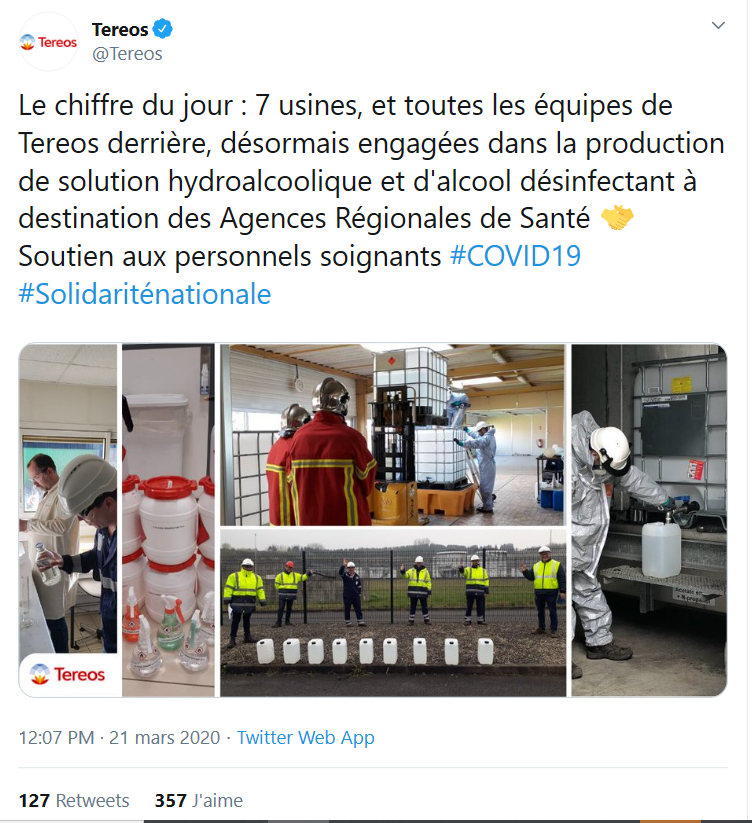The image size is (752, 823).
Task: Open the red-lid containers photo
Action: tap(168, 520)
